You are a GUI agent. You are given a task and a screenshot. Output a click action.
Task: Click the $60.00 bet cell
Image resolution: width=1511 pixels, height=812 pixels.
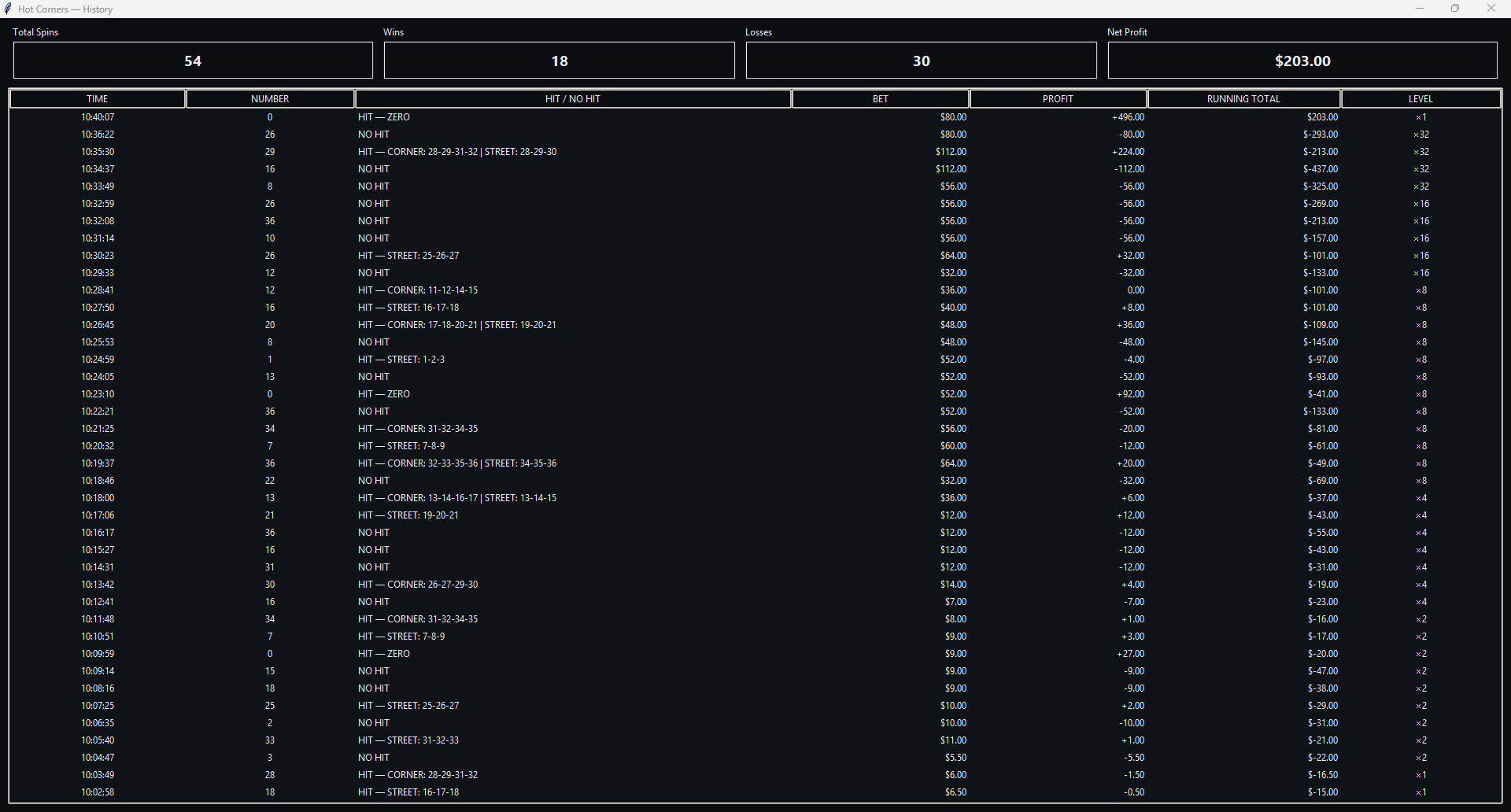click(x=953, y=446)
